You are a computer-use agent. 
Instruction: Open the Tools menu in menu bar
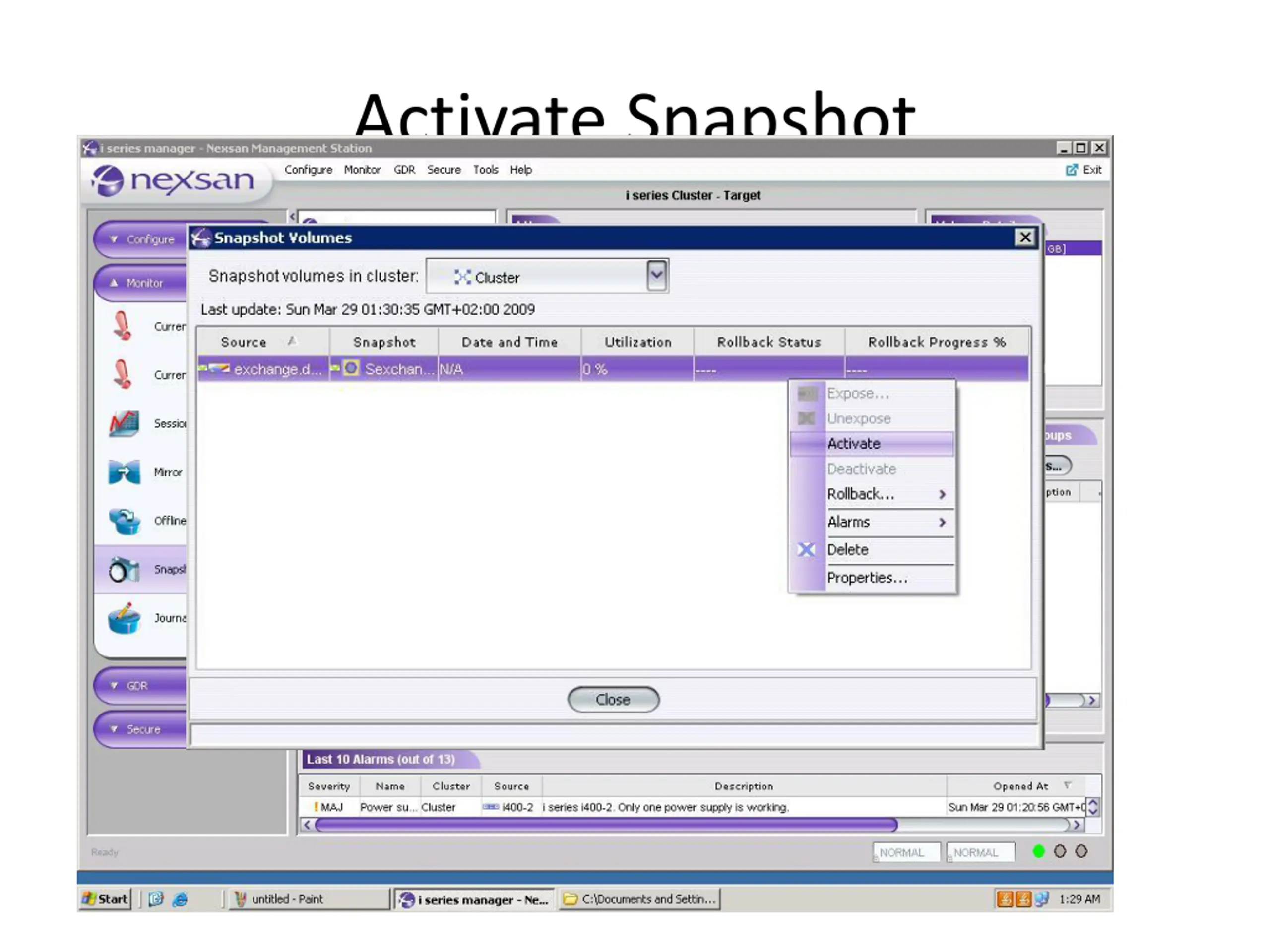click(x=486, y=170)
